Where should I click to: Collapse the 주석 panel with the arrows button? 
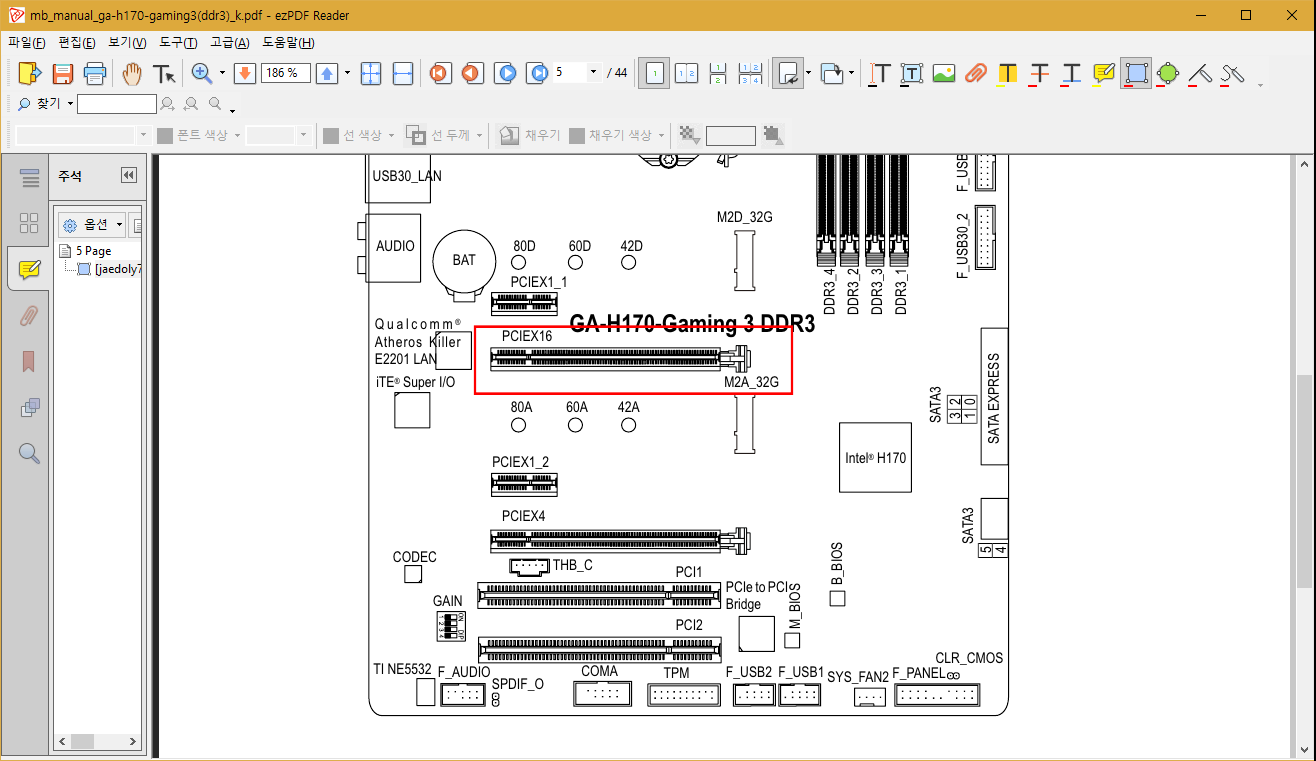point(128,175)
